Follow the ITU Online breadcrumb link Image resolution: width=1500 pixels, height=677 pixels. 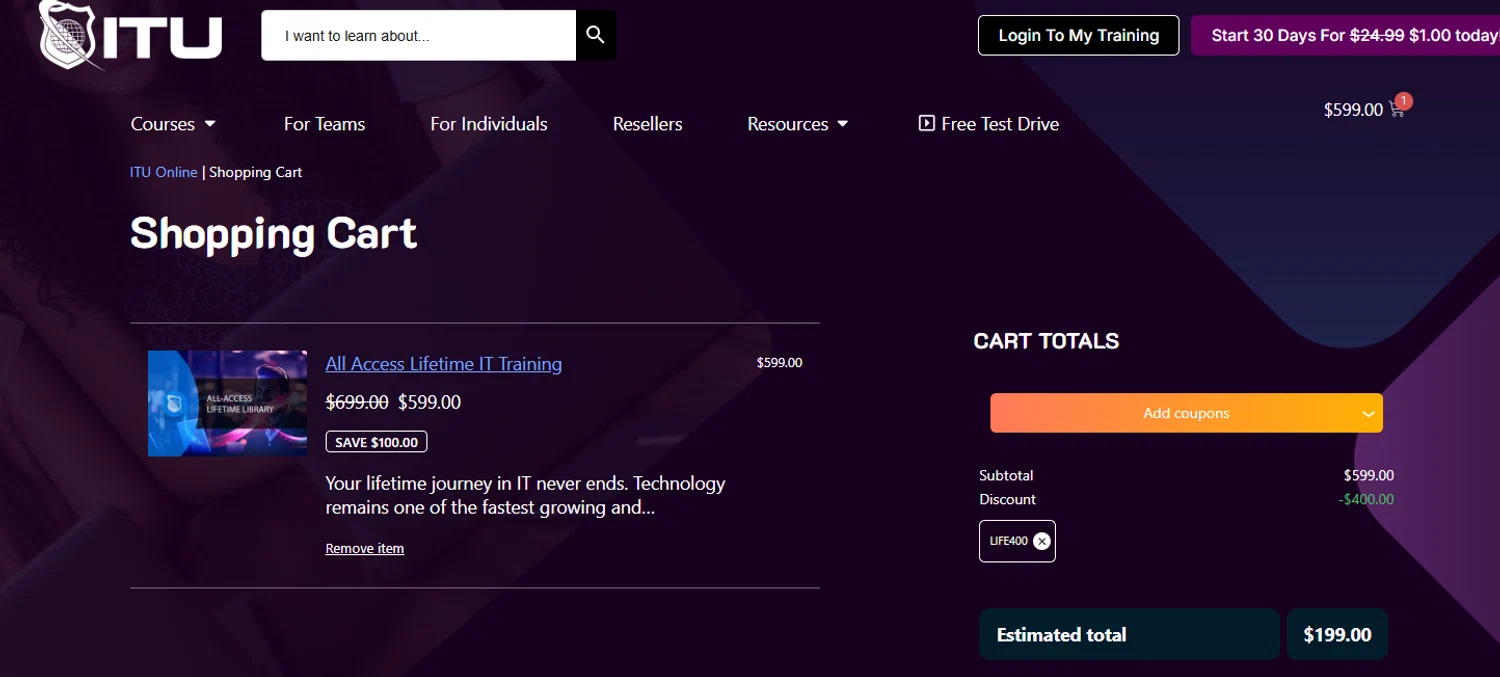164,172
